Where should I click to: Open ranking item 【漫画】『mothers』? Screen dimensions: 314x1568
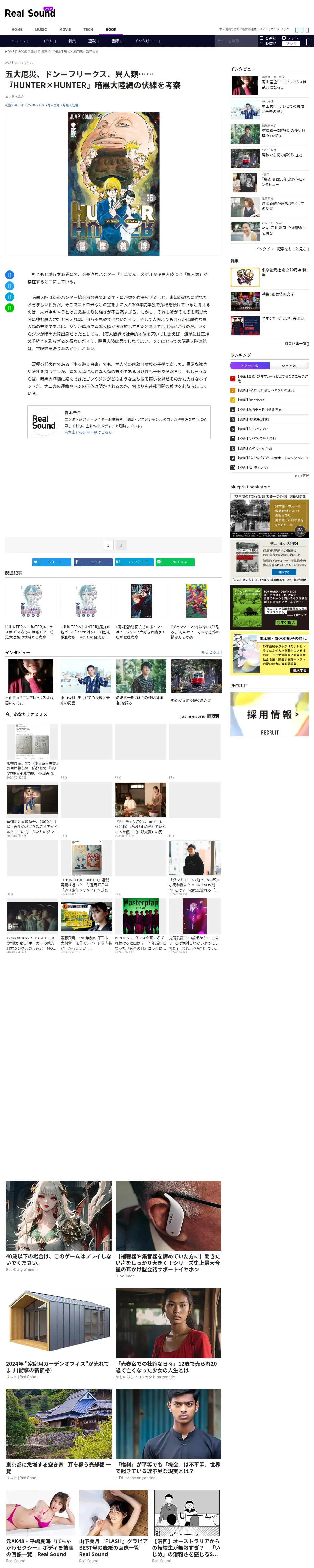click(252, 400)
